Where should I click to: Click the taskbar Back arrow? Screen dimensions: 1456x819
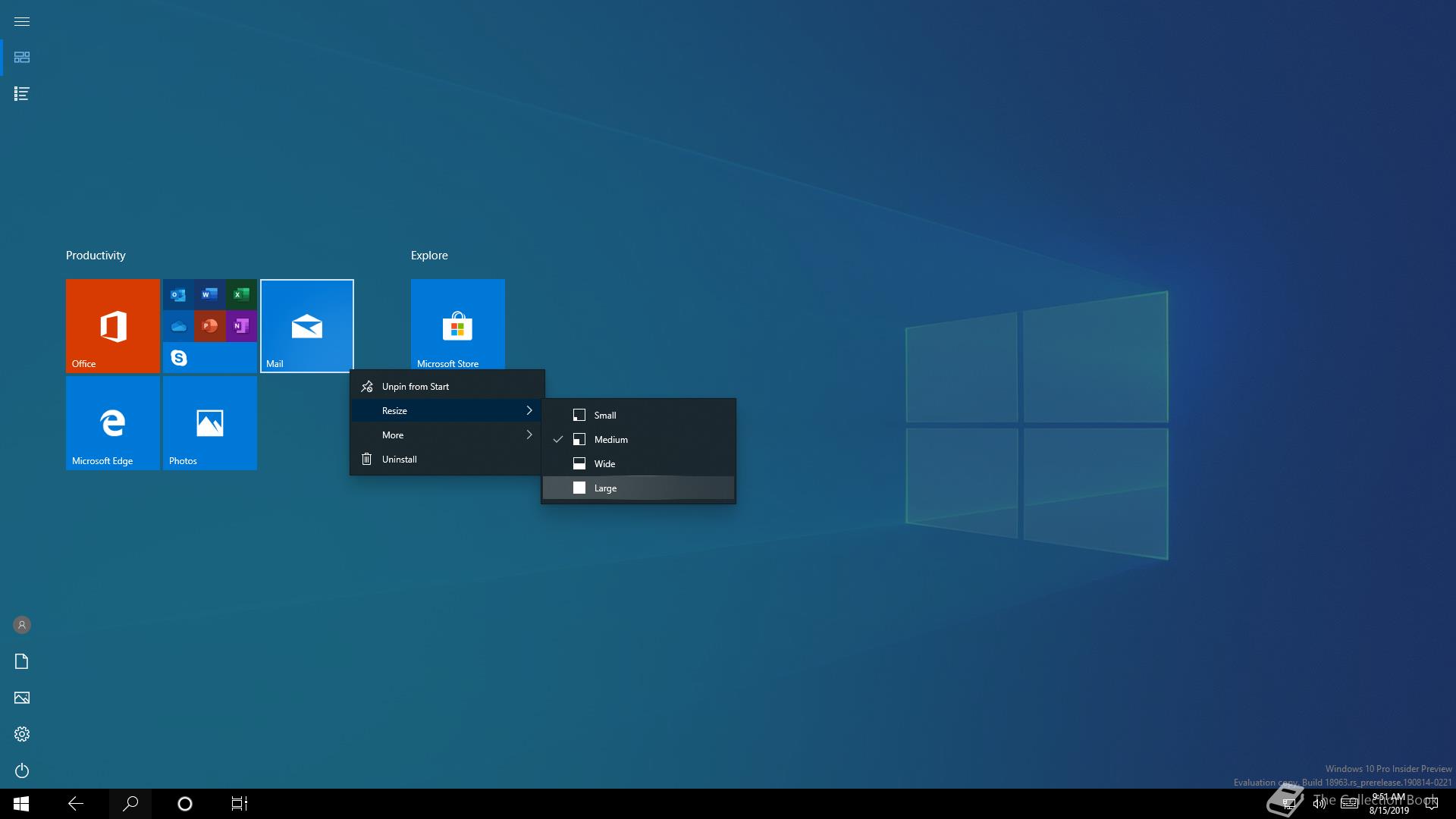point(76,804)
